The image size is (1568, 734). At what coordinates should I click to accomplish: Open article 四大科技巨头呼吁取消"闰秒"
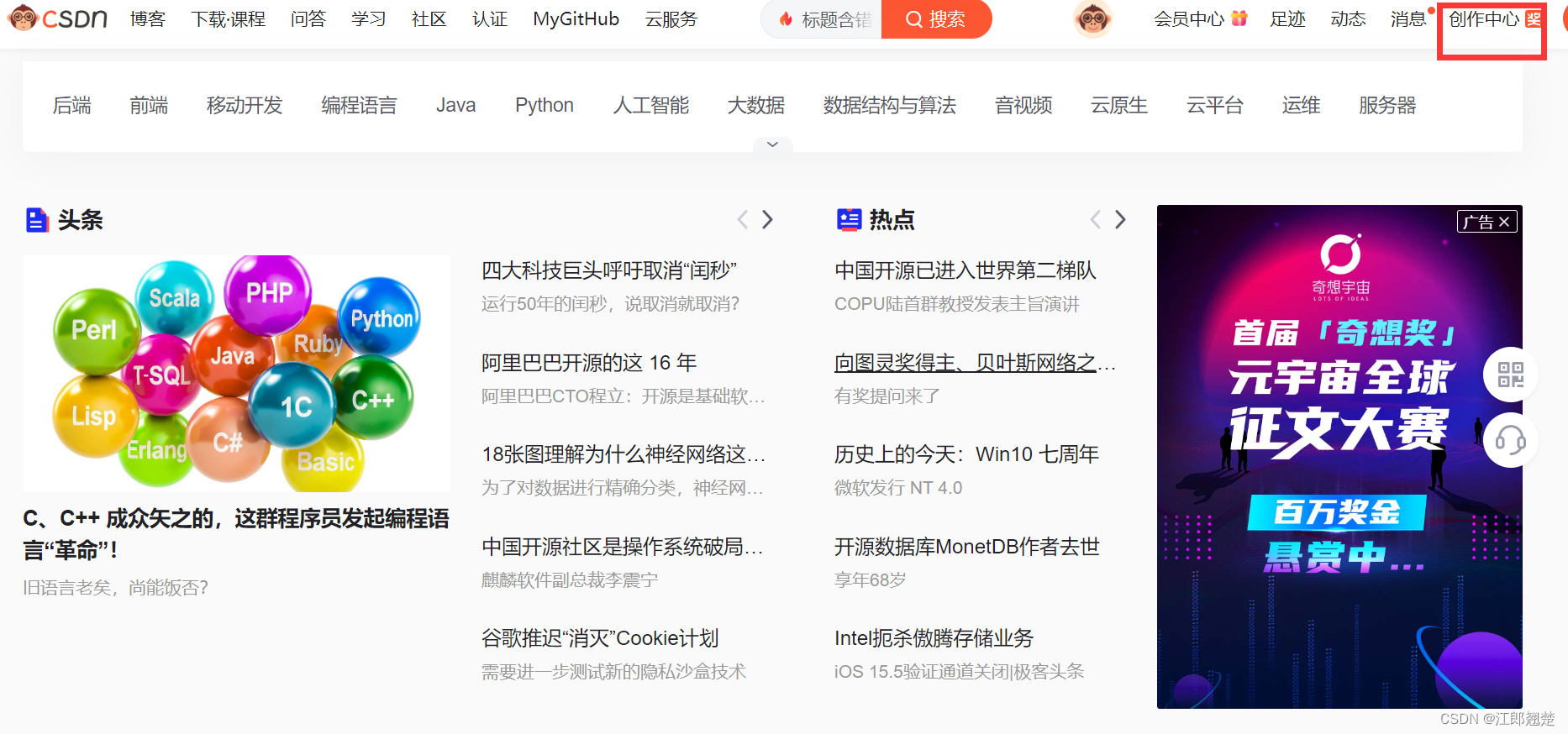pyautogui.click(x=609, y=270)
